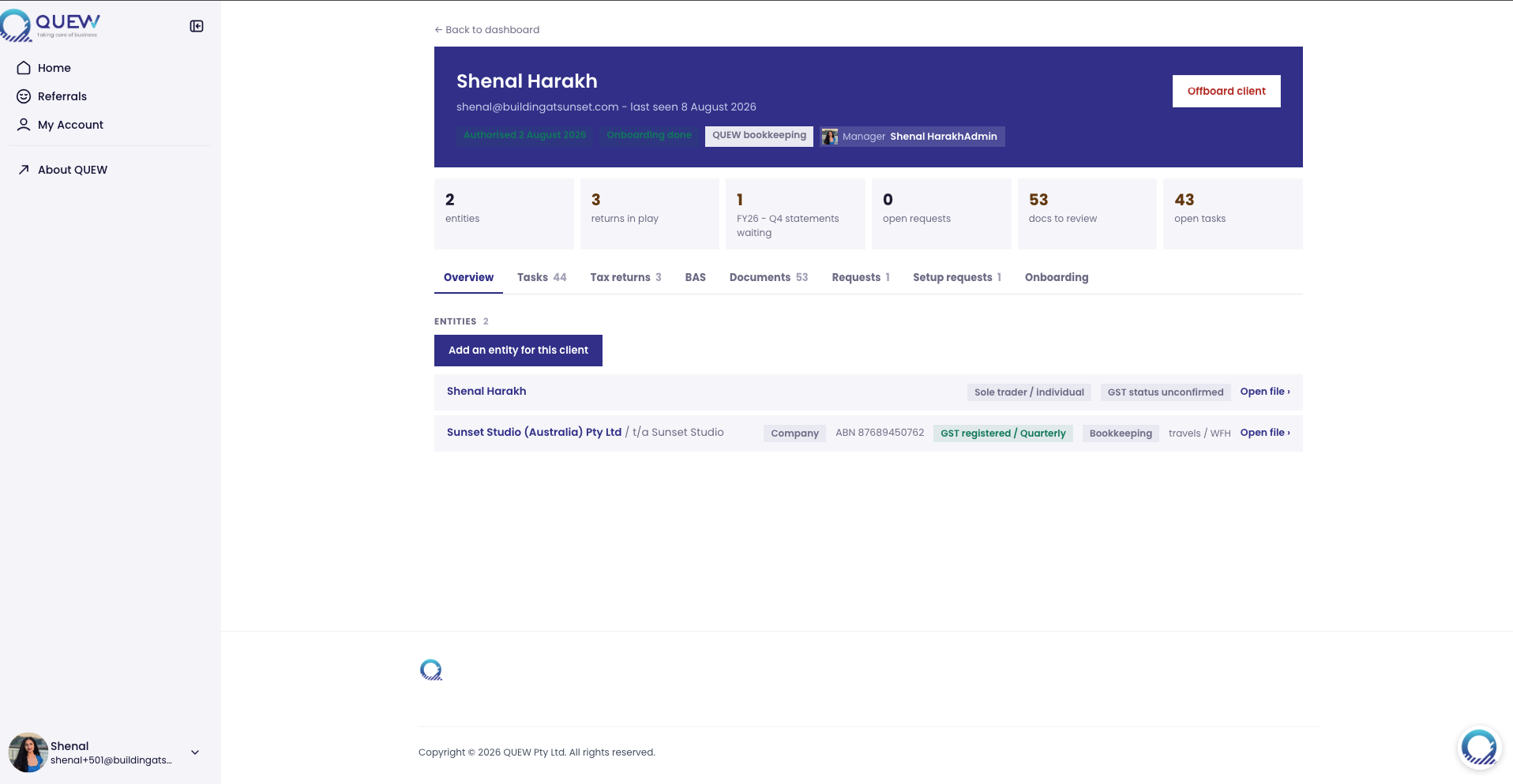Image resolution: width=1513 pixels, height=784 pixels.
Task: Click ABN 87689450762 text
Action: click(880, 433)
